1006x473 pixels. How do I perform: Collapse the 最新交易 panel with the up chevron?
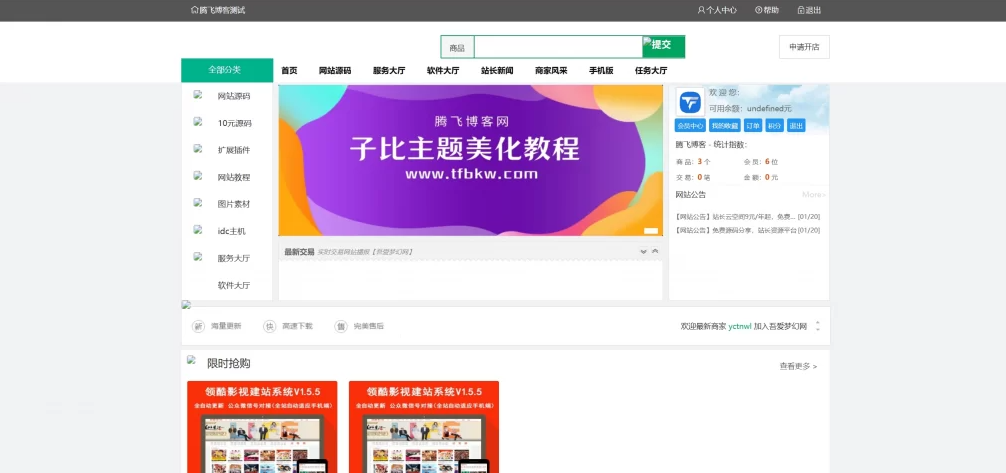pos(655,251)
